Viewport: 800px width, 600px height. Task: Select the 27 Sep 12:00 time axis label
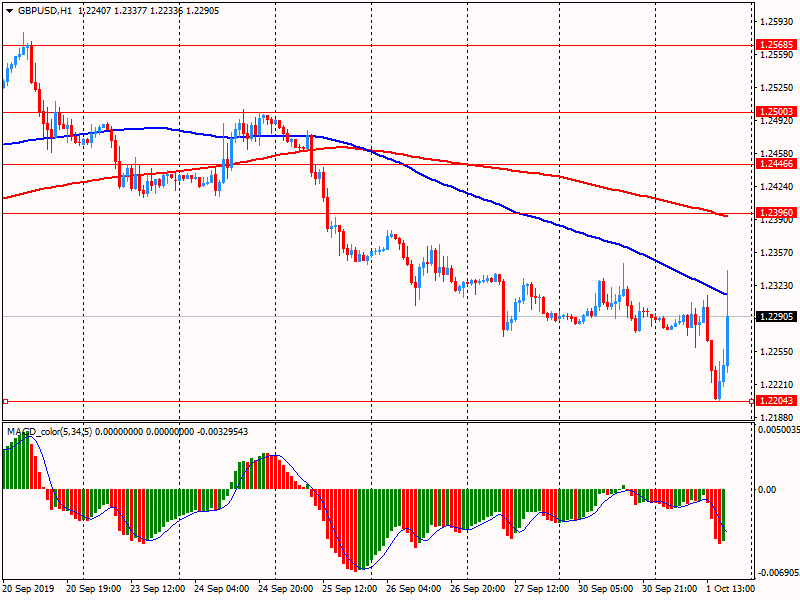(541, 589)
